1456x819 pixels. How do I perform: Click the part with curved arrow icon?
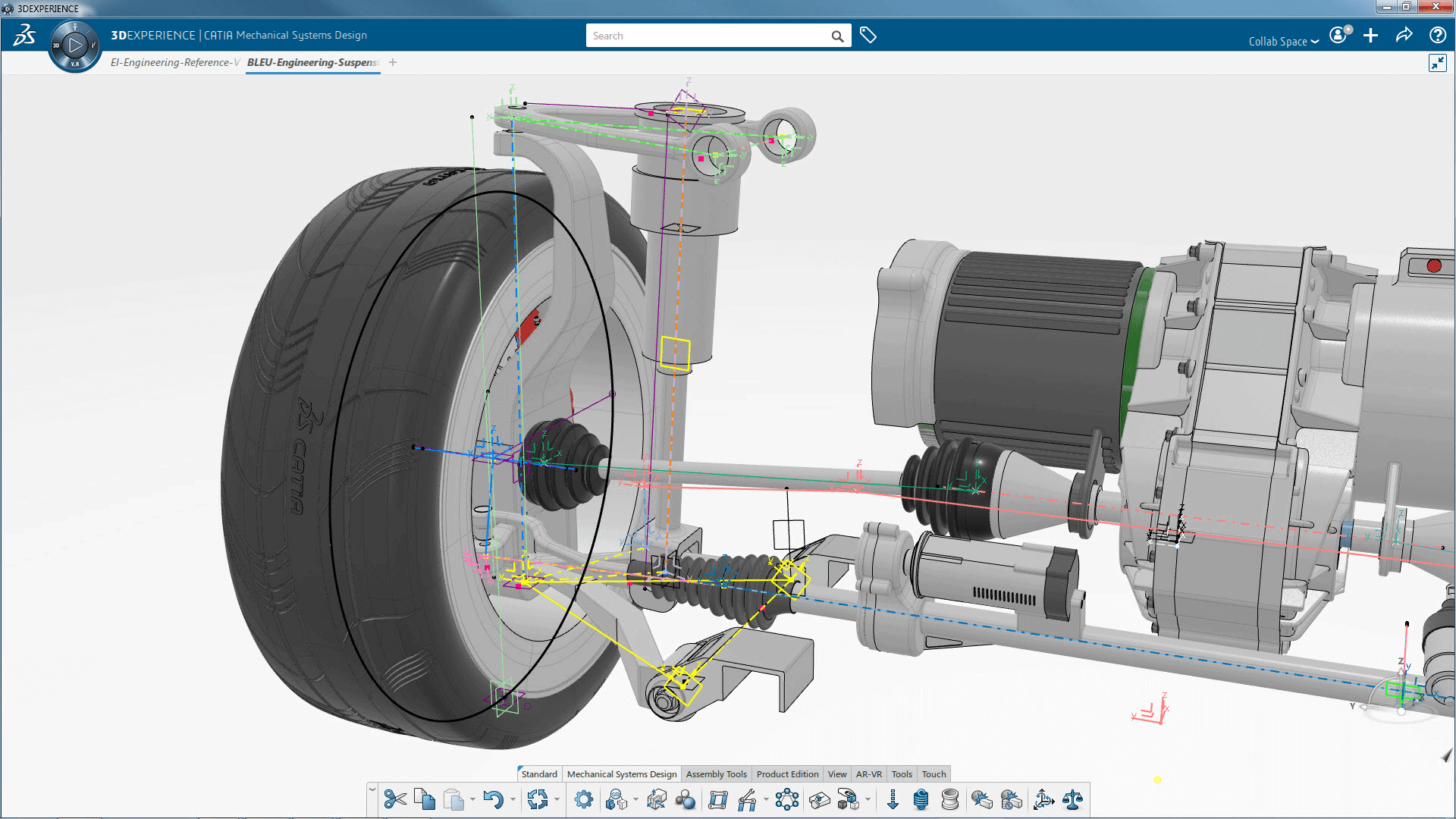coord(819,799)
